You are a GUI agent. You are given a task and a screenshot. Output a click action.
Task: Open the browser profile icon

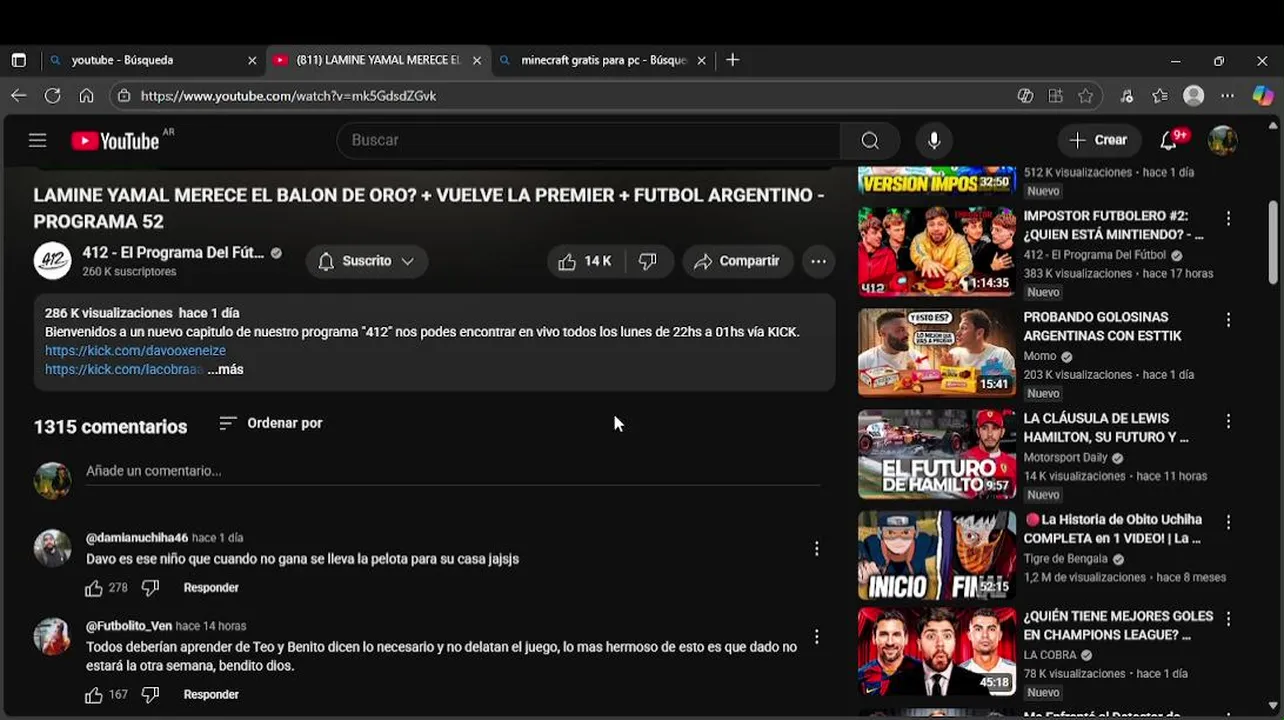pyautogui.click(x=1193, y=96)
